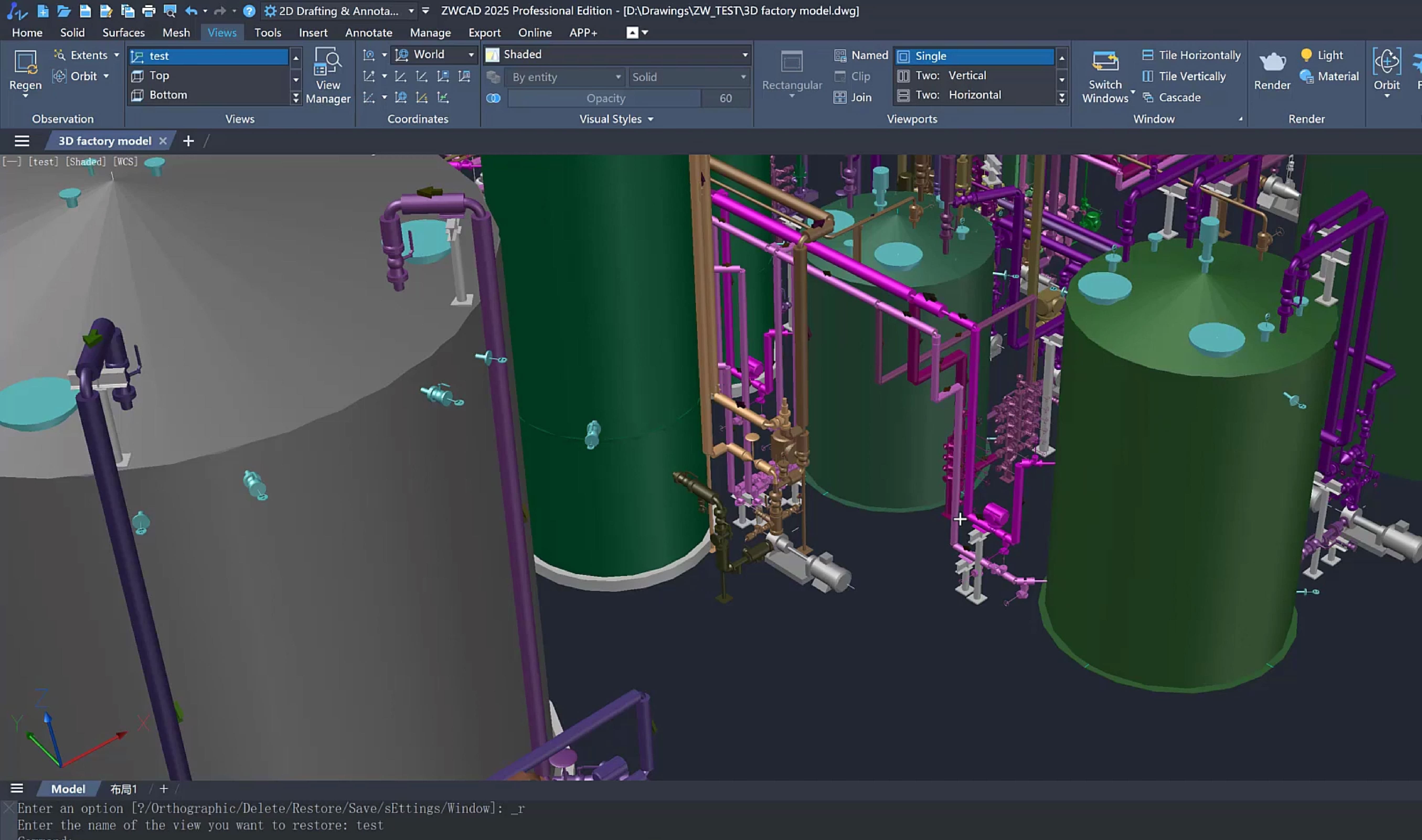The image size is (1422, 840).
Task: Open a file with the folder icon
Action: click(64, 11)
